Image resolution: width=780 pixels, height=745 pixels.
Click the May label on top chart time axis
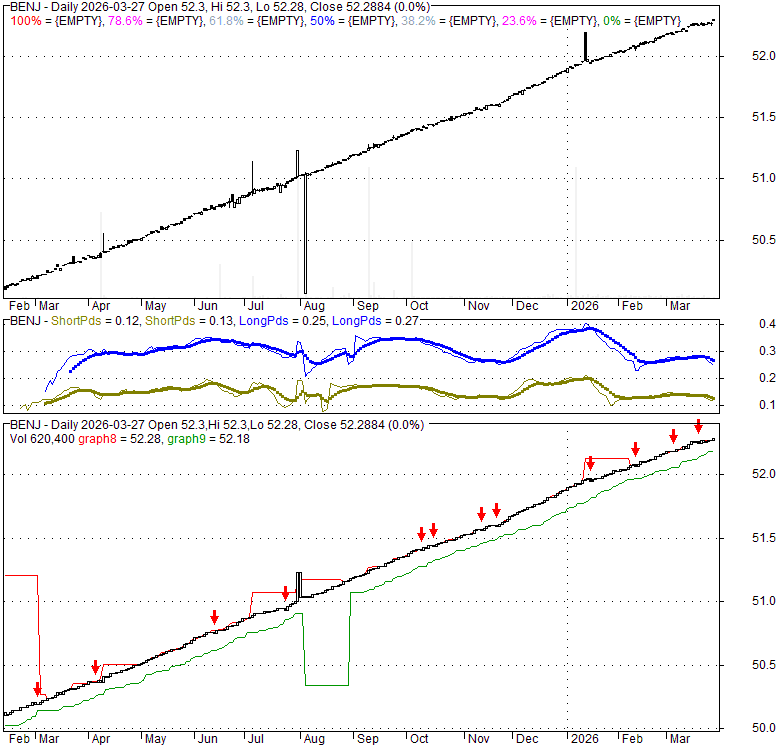155,306
